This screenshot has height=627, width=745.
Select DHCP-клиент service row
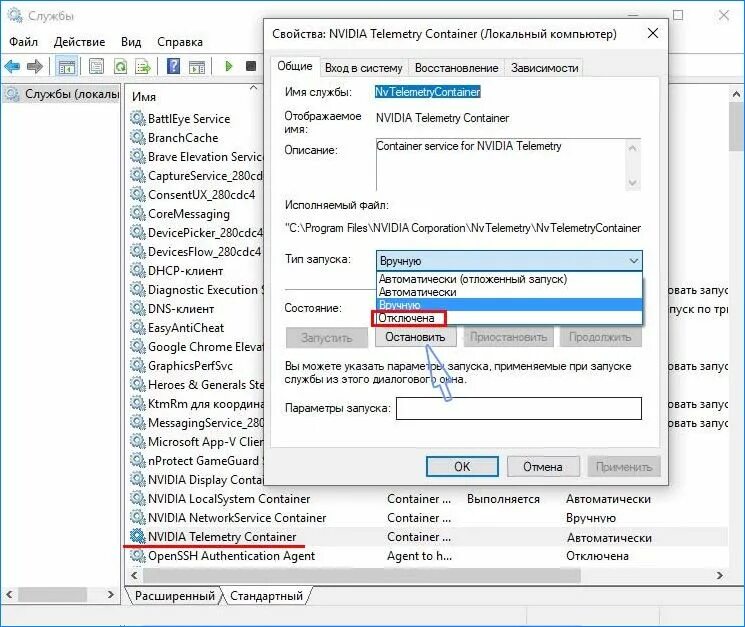pos(185,270)
